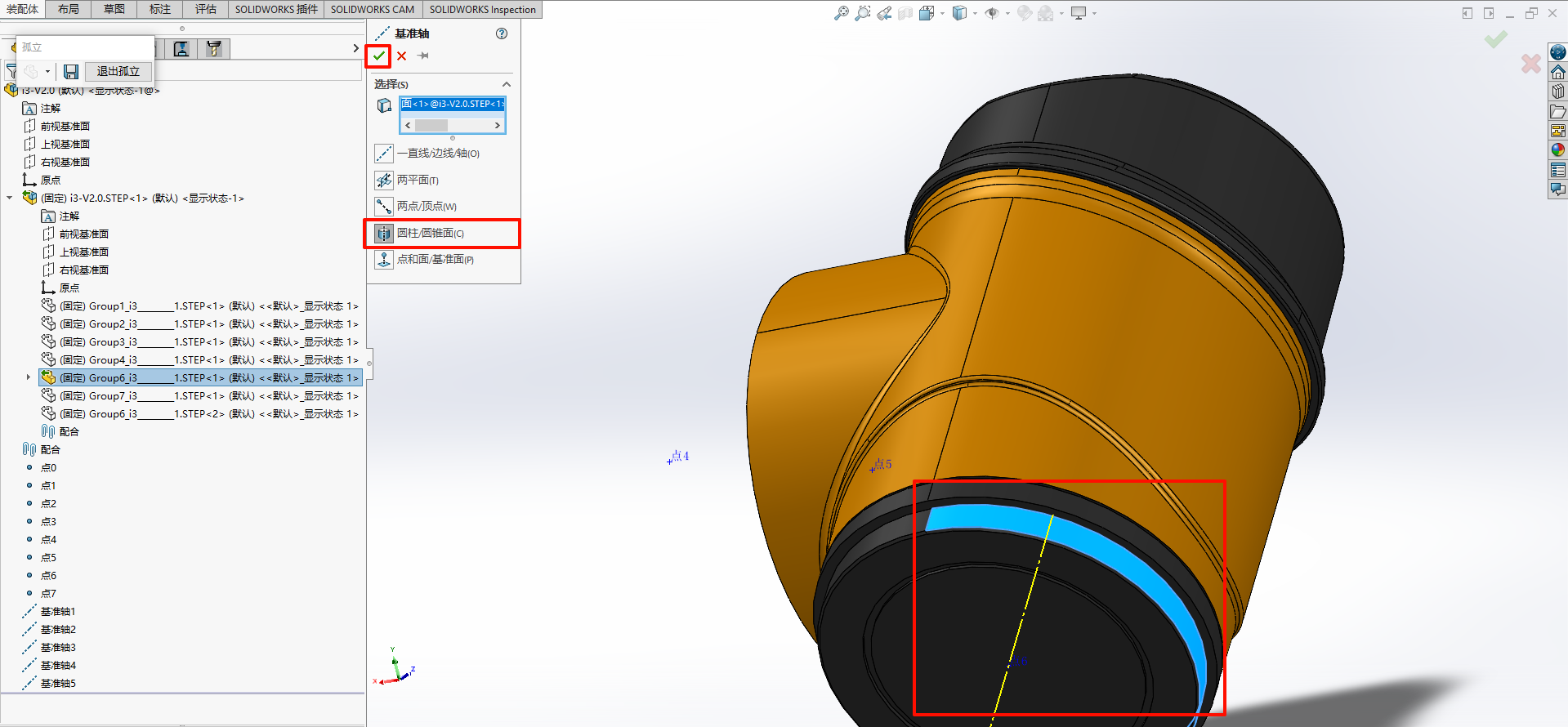Click the Display Style icon
Viewport: 1568px width, 727px height.
[x=960, y=13]
